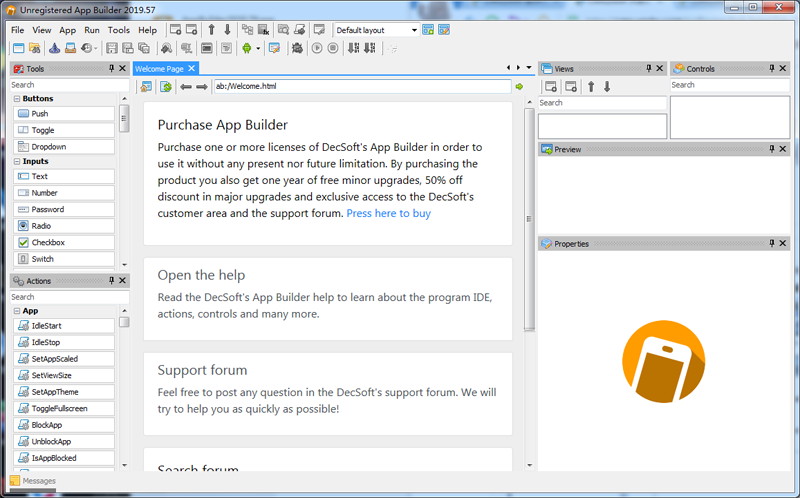
Task: Toggle the pin on the Controls panel
Action: coord(771,68)
